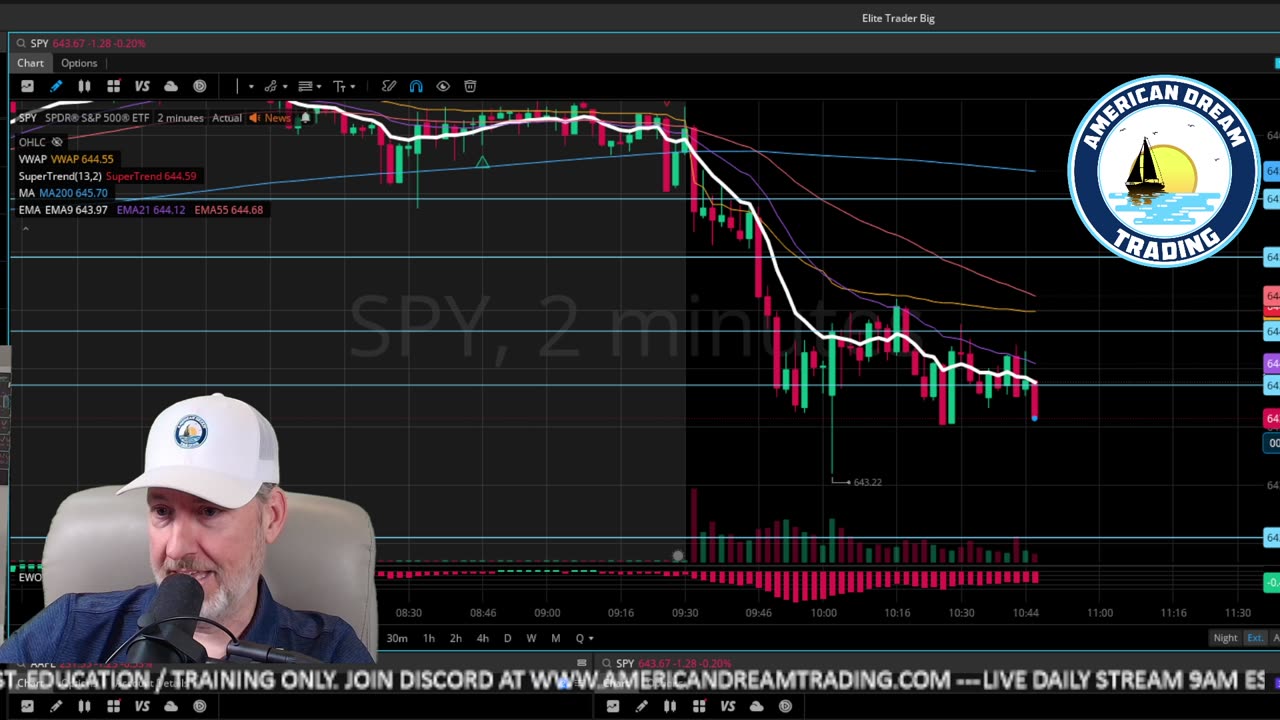Click candlestick icon in lower SPY panel toolbar

670,706
